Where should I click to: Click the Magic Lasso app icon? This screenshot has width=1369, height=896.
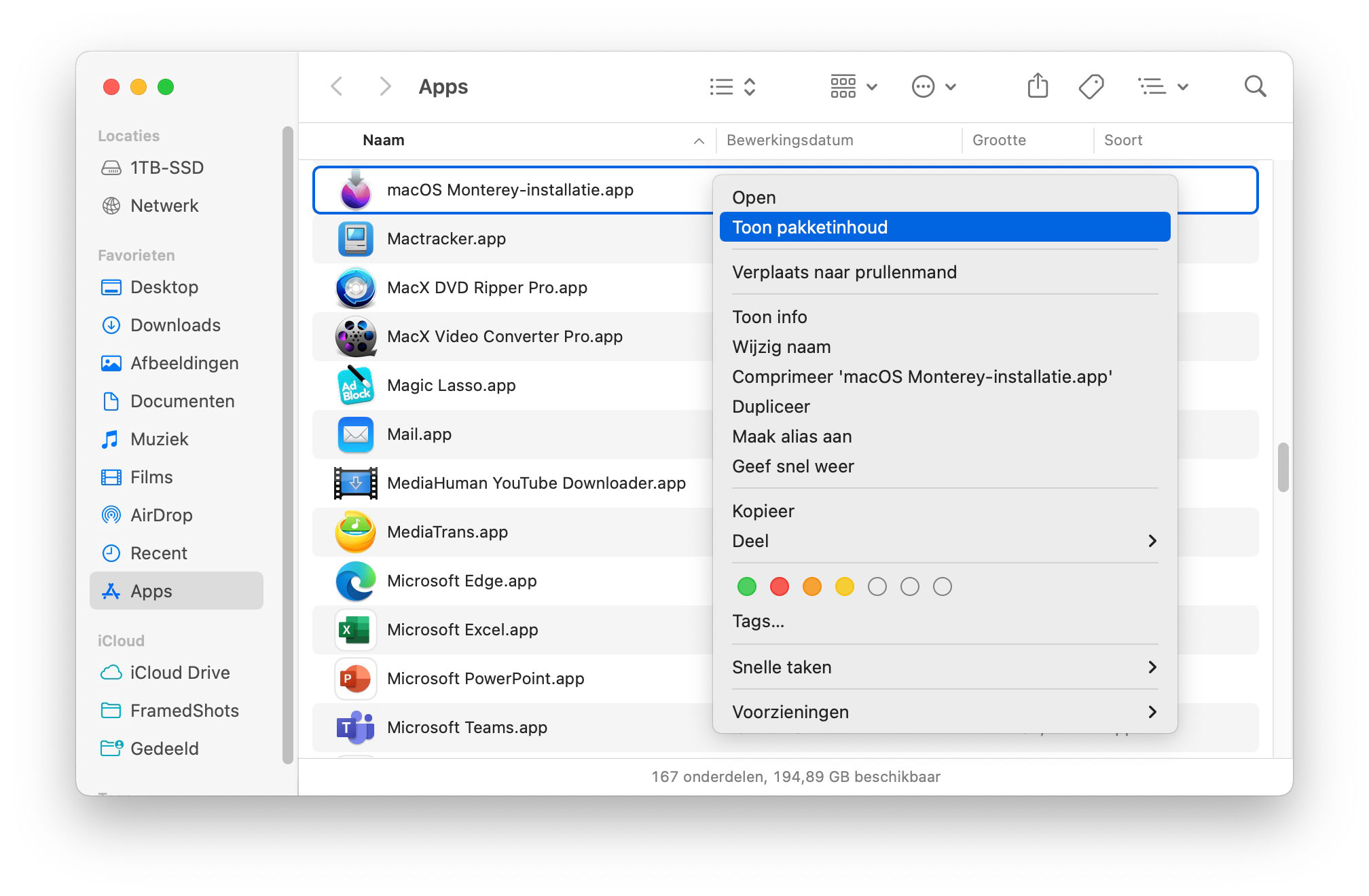click(355, 386)
